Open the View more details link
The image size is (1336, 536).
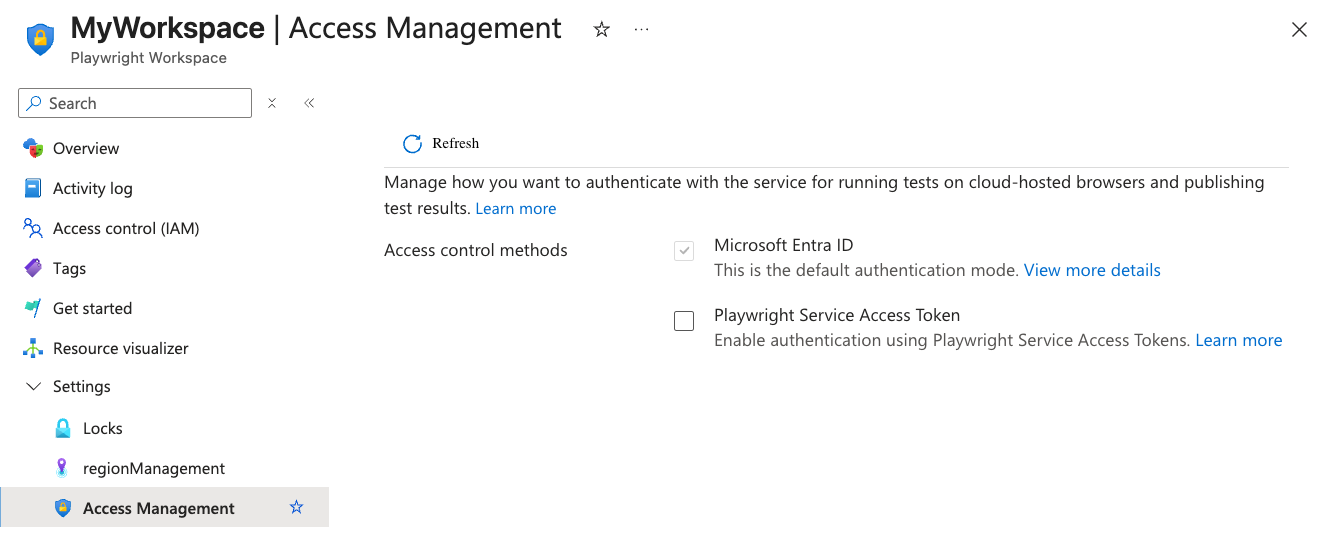[x=1092, y=270]
